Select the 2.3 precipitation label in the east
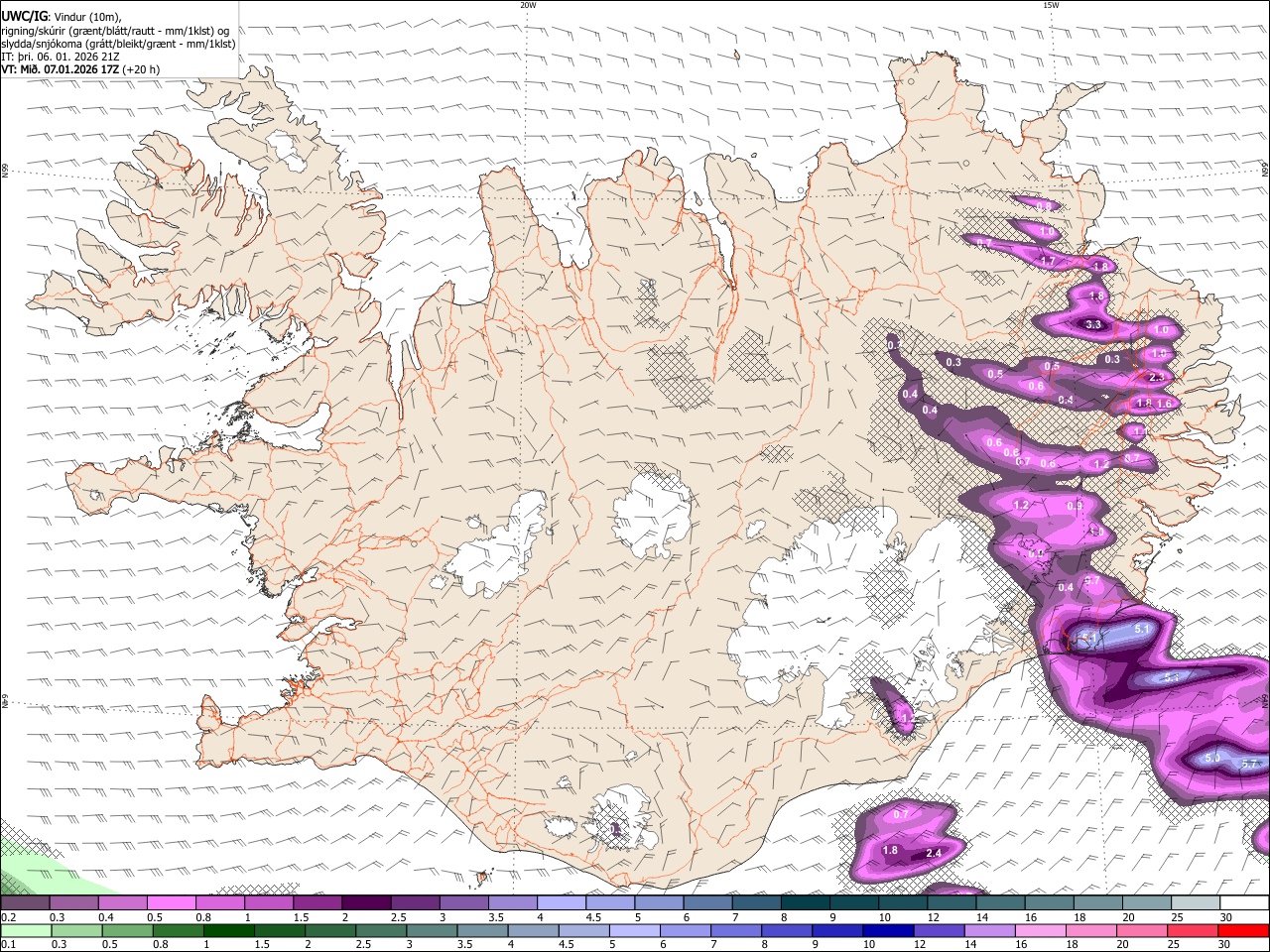This screenshot has width=1270, height=952. pyautogui.click(x=1156, y=377)
